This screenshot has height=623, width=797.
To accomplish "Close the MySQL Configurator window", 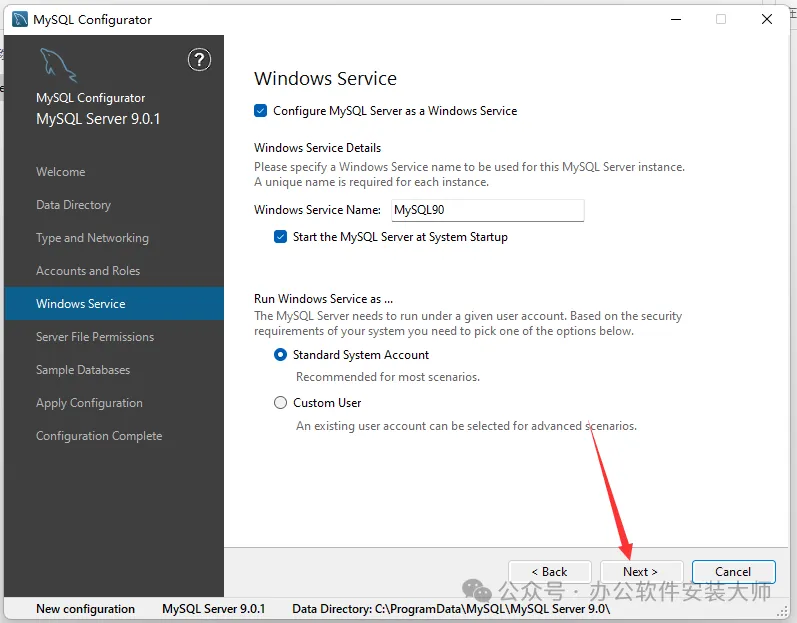I will pos(767,19).
